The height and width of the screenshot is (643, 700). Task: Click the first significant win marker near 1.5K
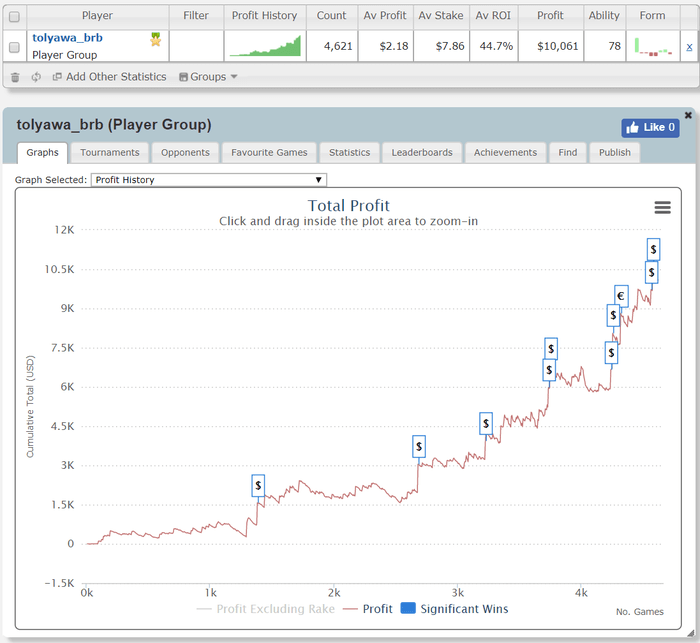(258, 485)
